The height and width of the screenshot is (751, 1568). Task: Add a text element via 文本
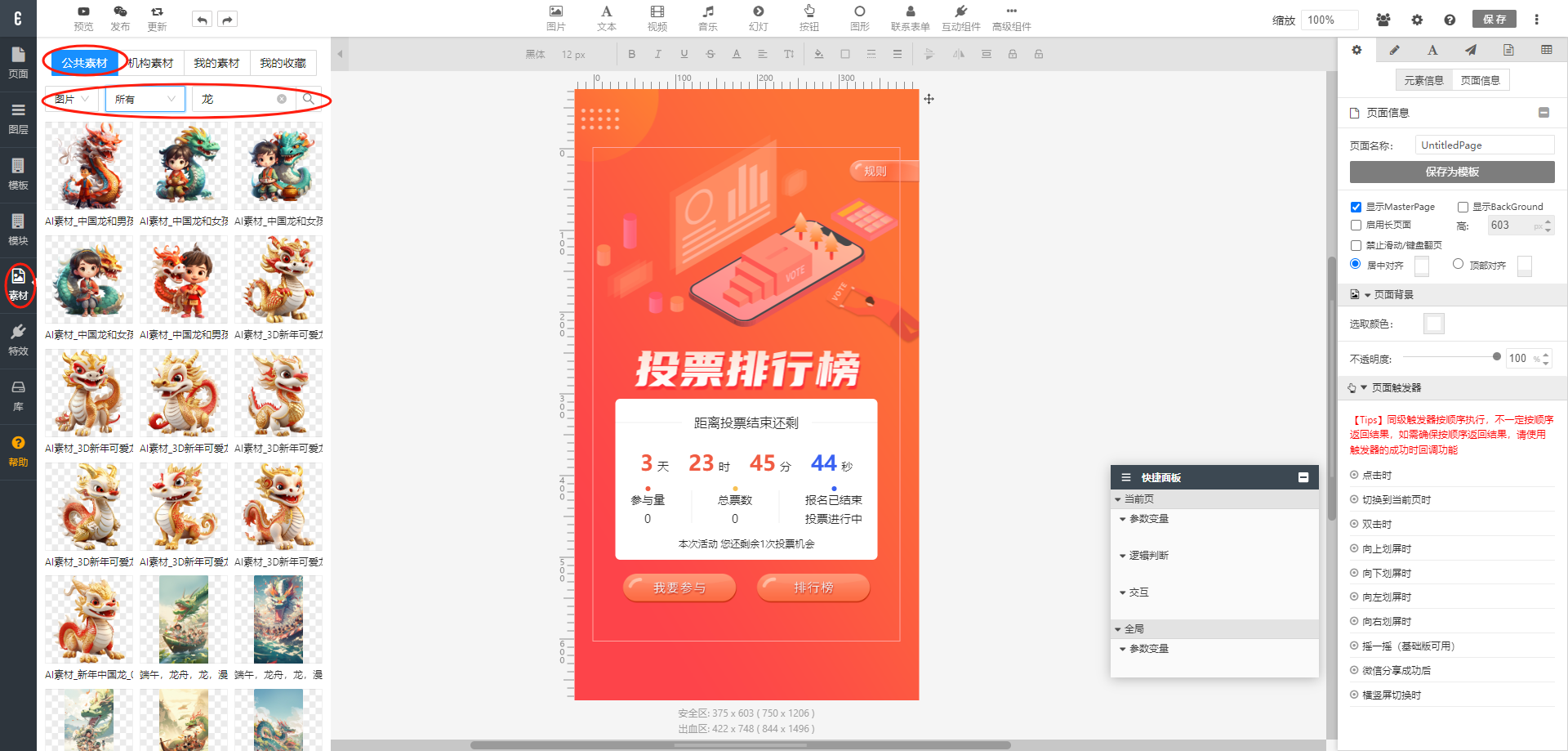[607, 18]
